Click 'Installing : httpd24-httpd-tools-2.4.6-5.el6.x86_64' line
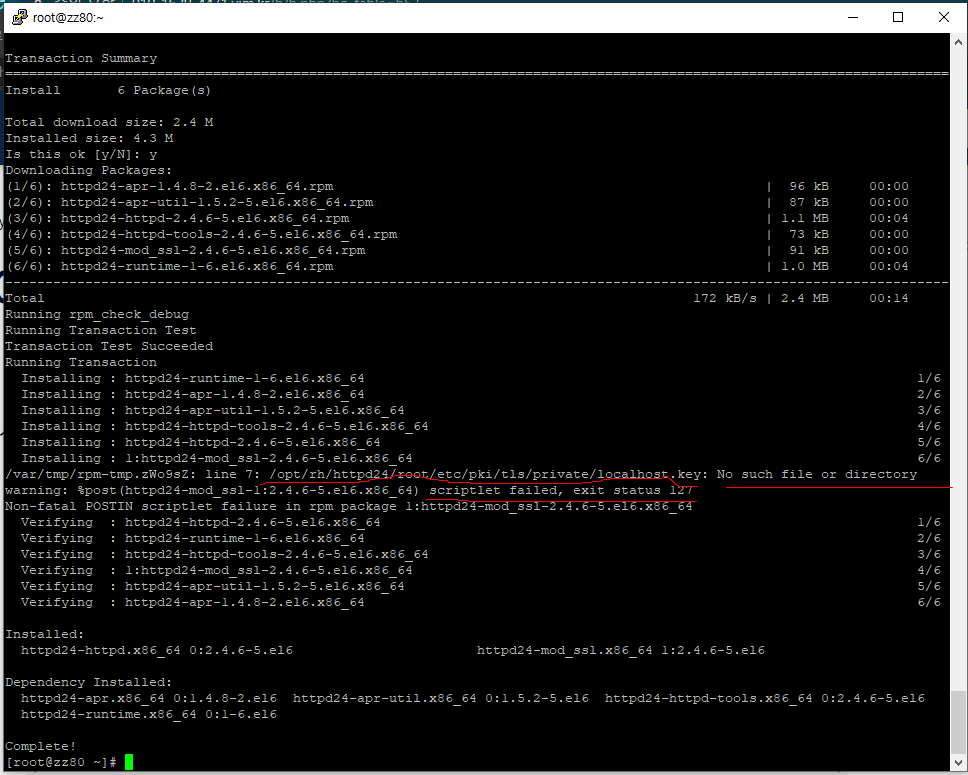 pos(481,427)
